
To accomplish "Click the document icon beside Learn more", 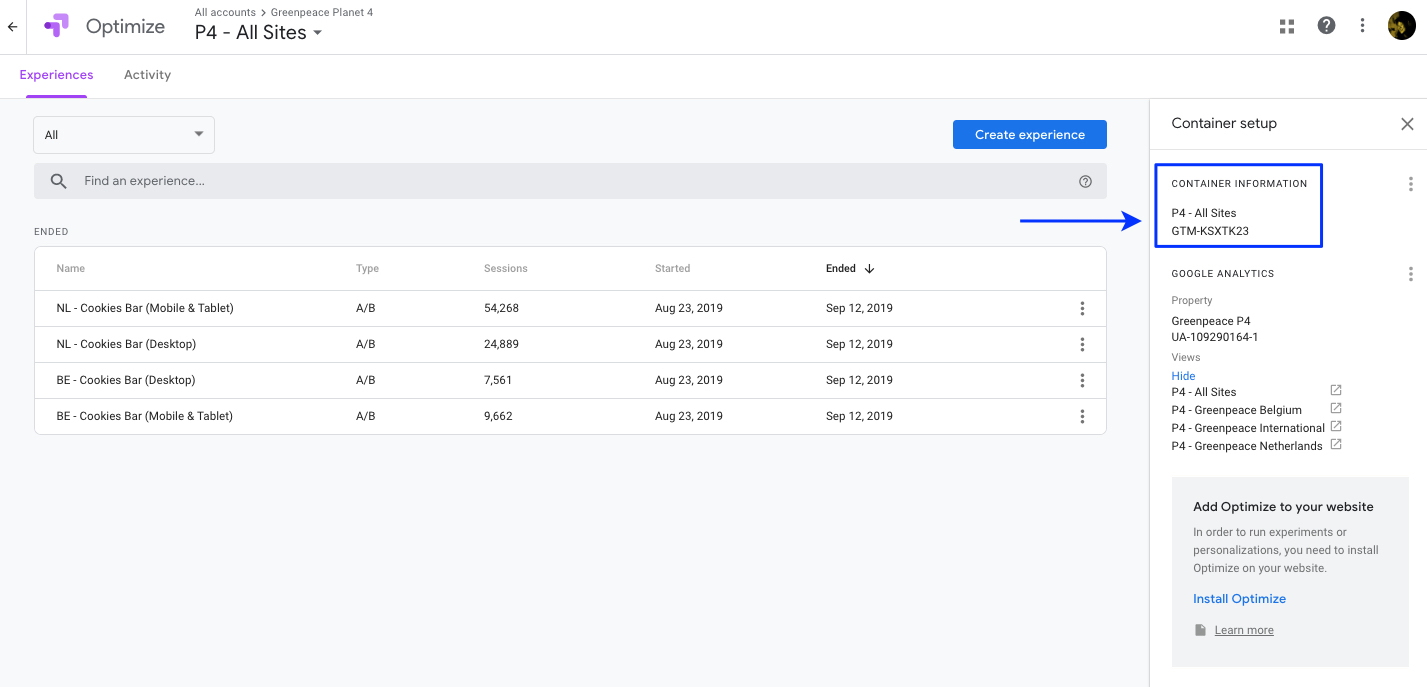I will pyautogui.click(x=1200, y=630).
